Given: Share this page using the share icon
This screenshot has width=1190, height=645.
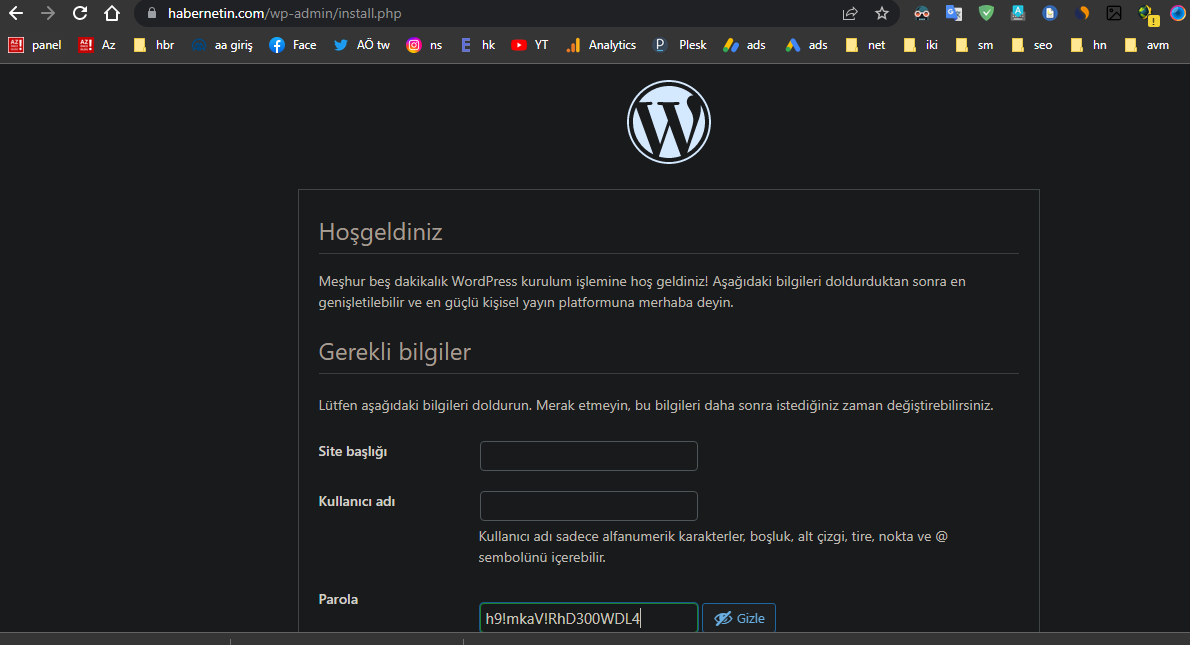Looking at the screenshot, I should tap(850, 14).
